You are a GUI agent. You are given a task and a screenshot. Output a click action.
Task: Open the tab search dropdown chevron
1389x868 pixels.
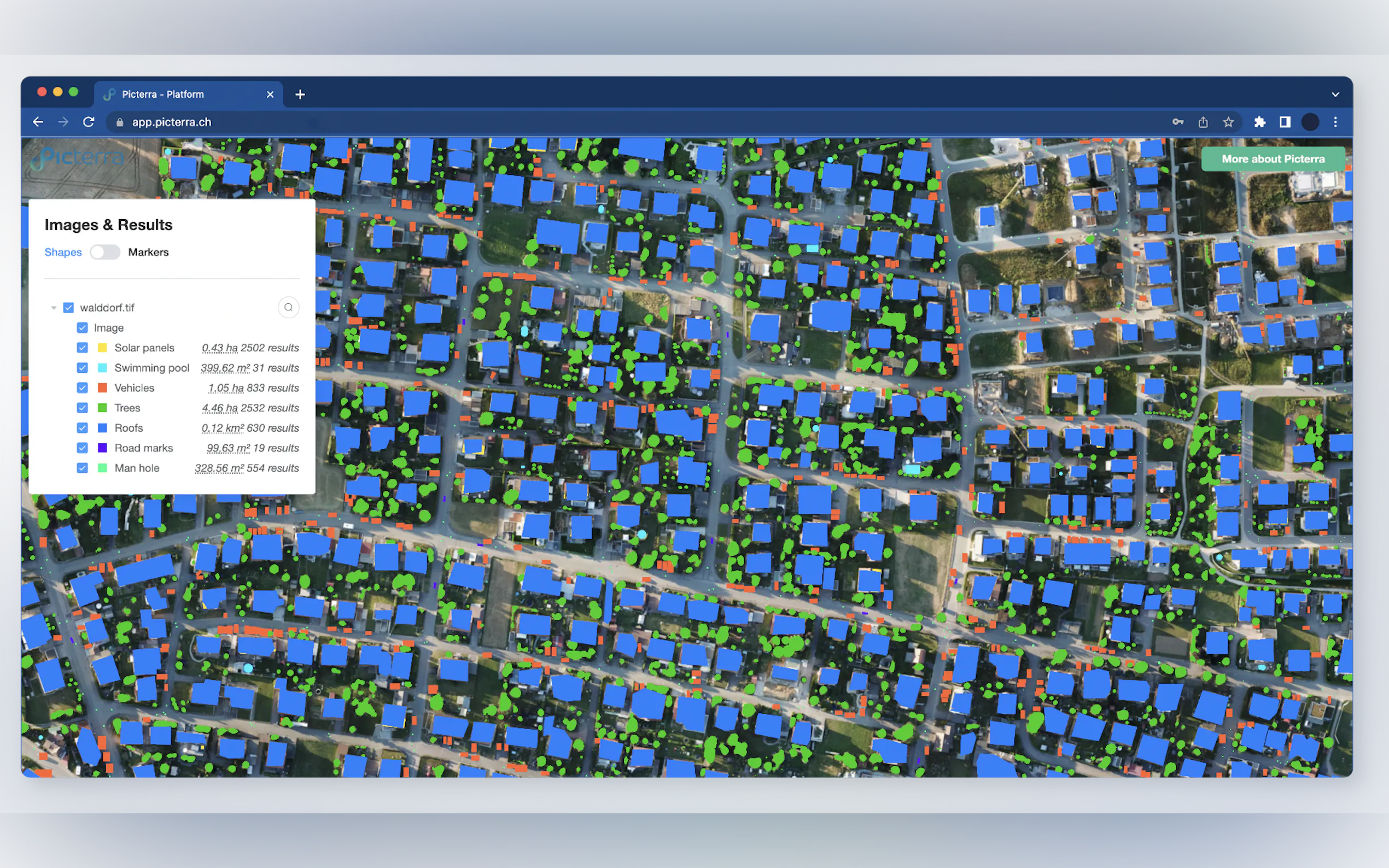click(1335, 94)
